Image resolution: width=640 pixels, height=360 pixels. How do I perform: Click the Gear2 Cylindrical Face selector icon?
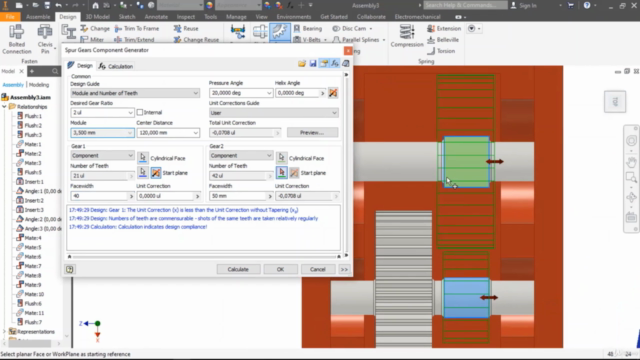point(281,158)
